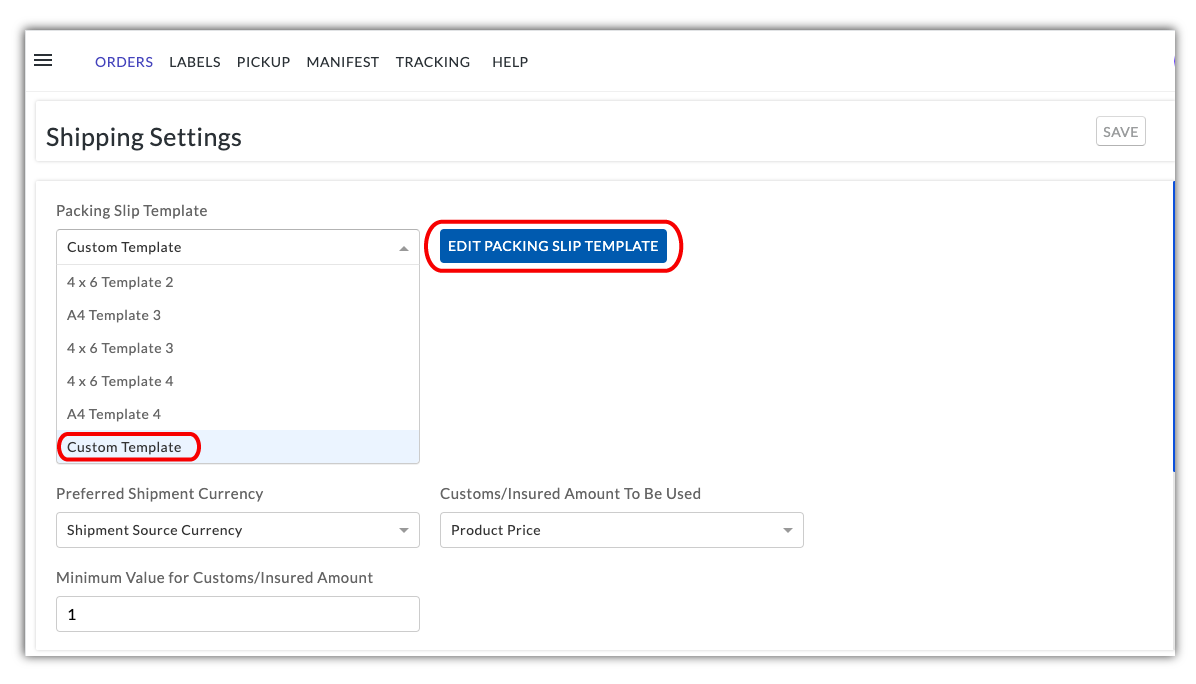The width and height of the screenshot is (1196, 684).
Task: Click EDIT PACKING SLIP TEMPLATE button
Action: (553, 246)
